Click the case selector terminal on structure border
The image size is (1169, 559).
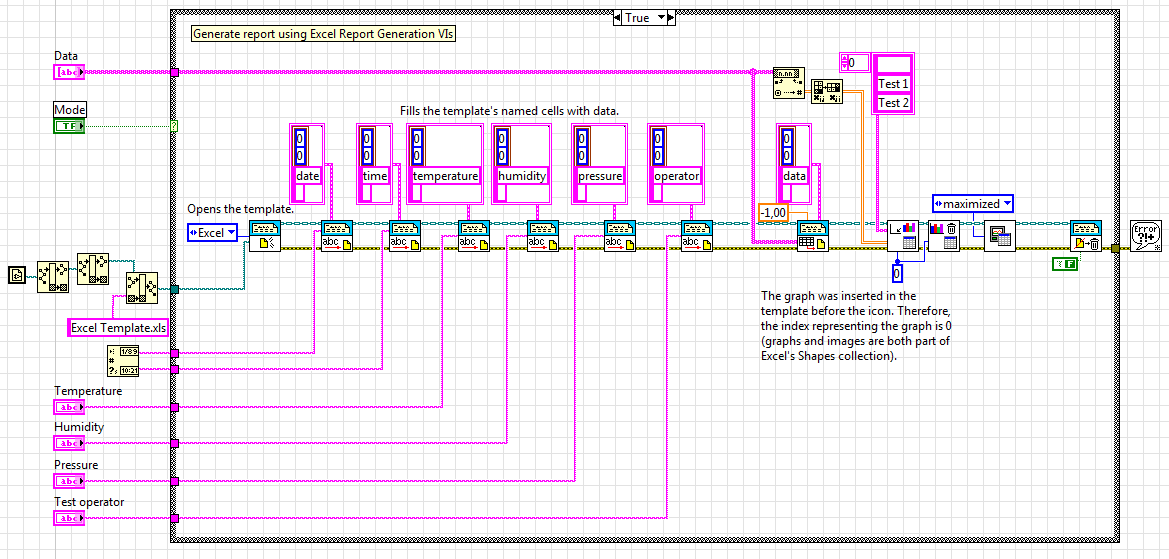(174, 127)
